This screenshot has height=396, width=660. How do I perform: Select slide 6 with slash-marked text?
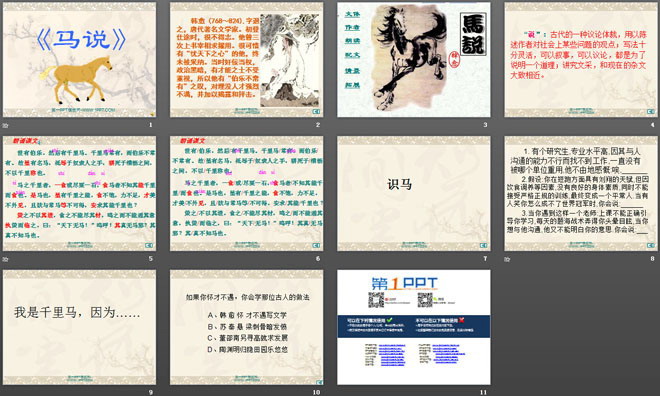coord(247,194)
